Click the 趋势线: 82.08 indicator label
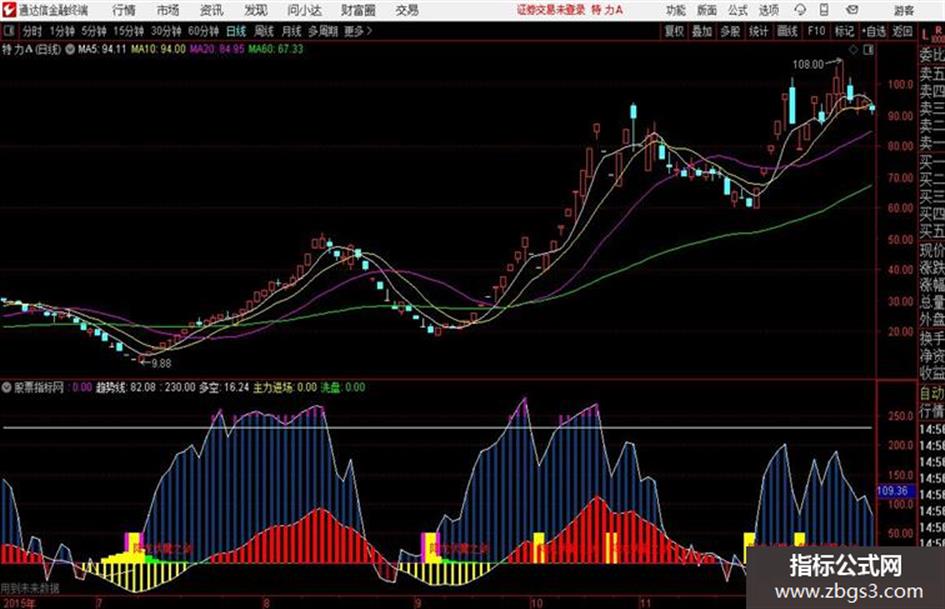 pos(125,388)
